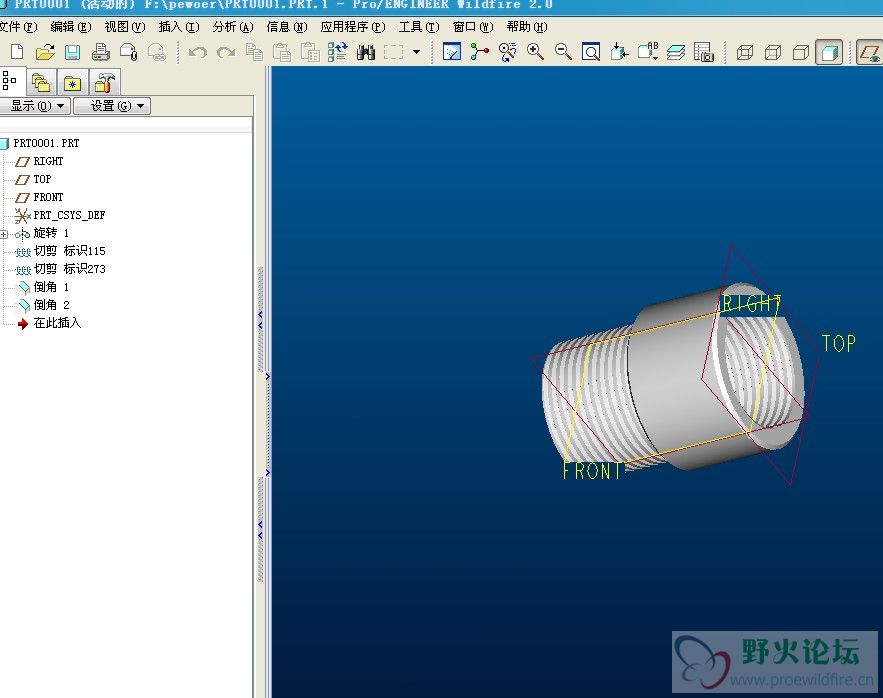Toggle datum plane display
The height and width of the screenshot is (698, 883).
(x=869, y=53)
